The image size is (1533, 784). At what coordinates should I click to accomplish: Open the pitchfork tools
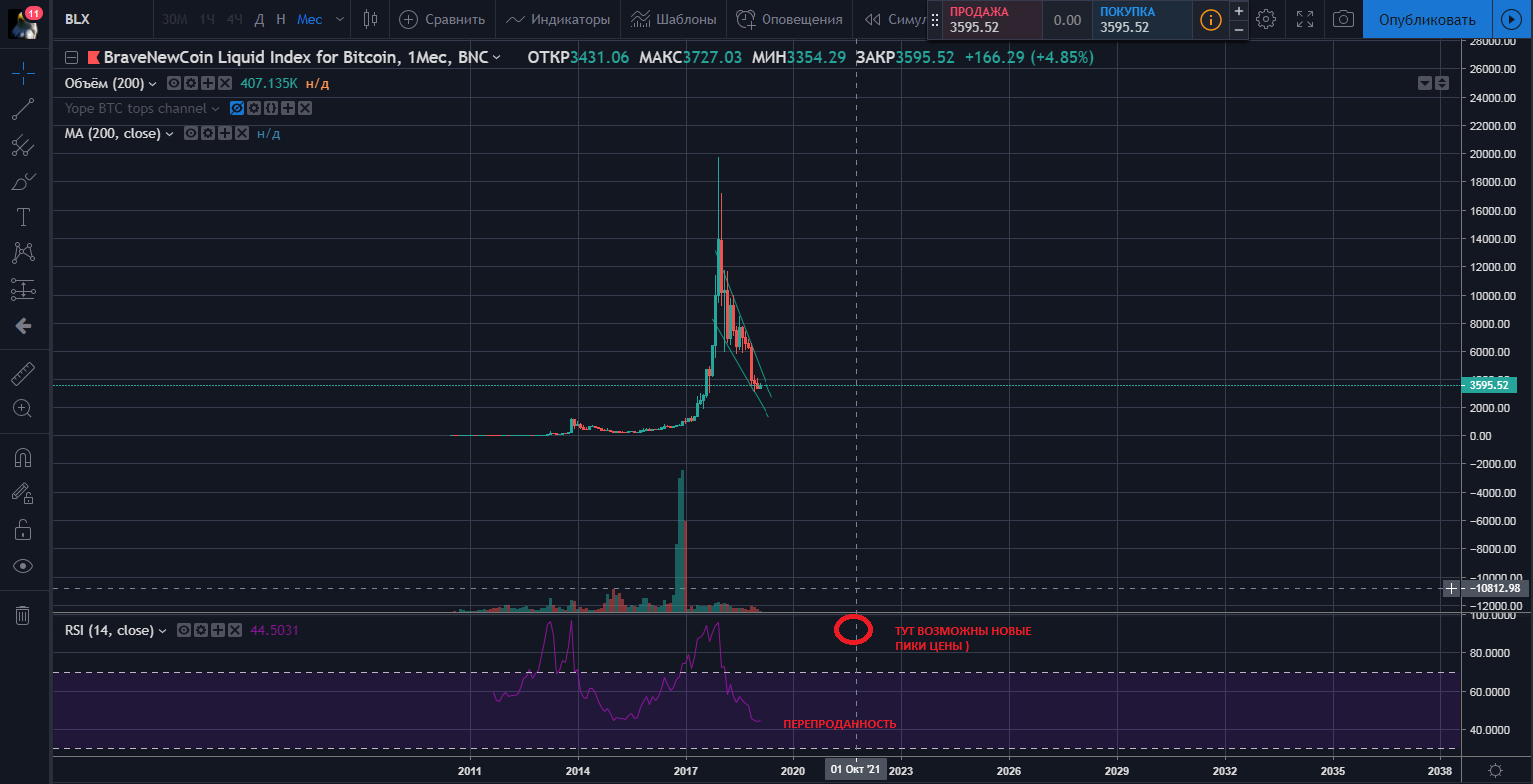click(23, 146)
